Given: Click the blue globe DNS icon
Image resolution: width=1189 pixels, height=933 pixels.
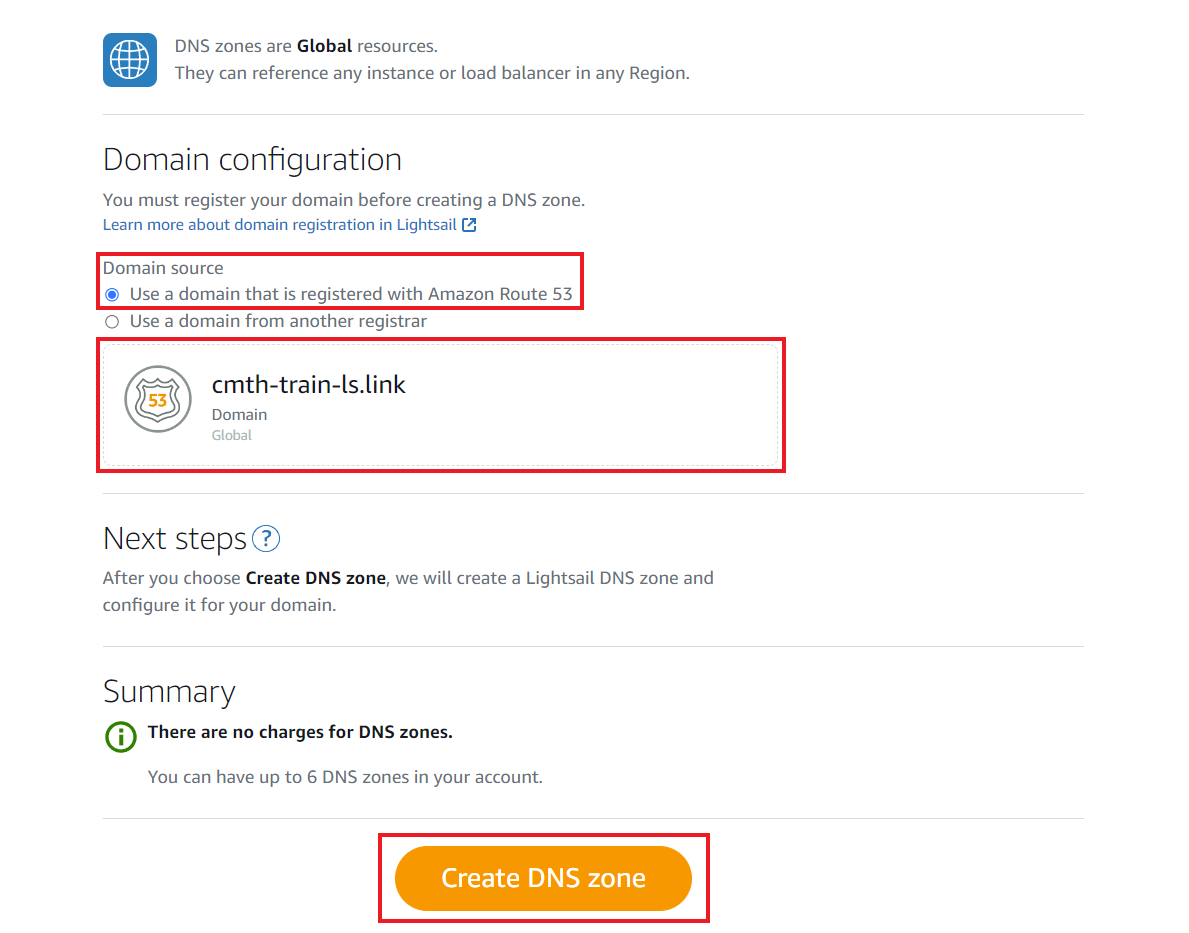Looking at the screenshot, I should tap(130, 60).
